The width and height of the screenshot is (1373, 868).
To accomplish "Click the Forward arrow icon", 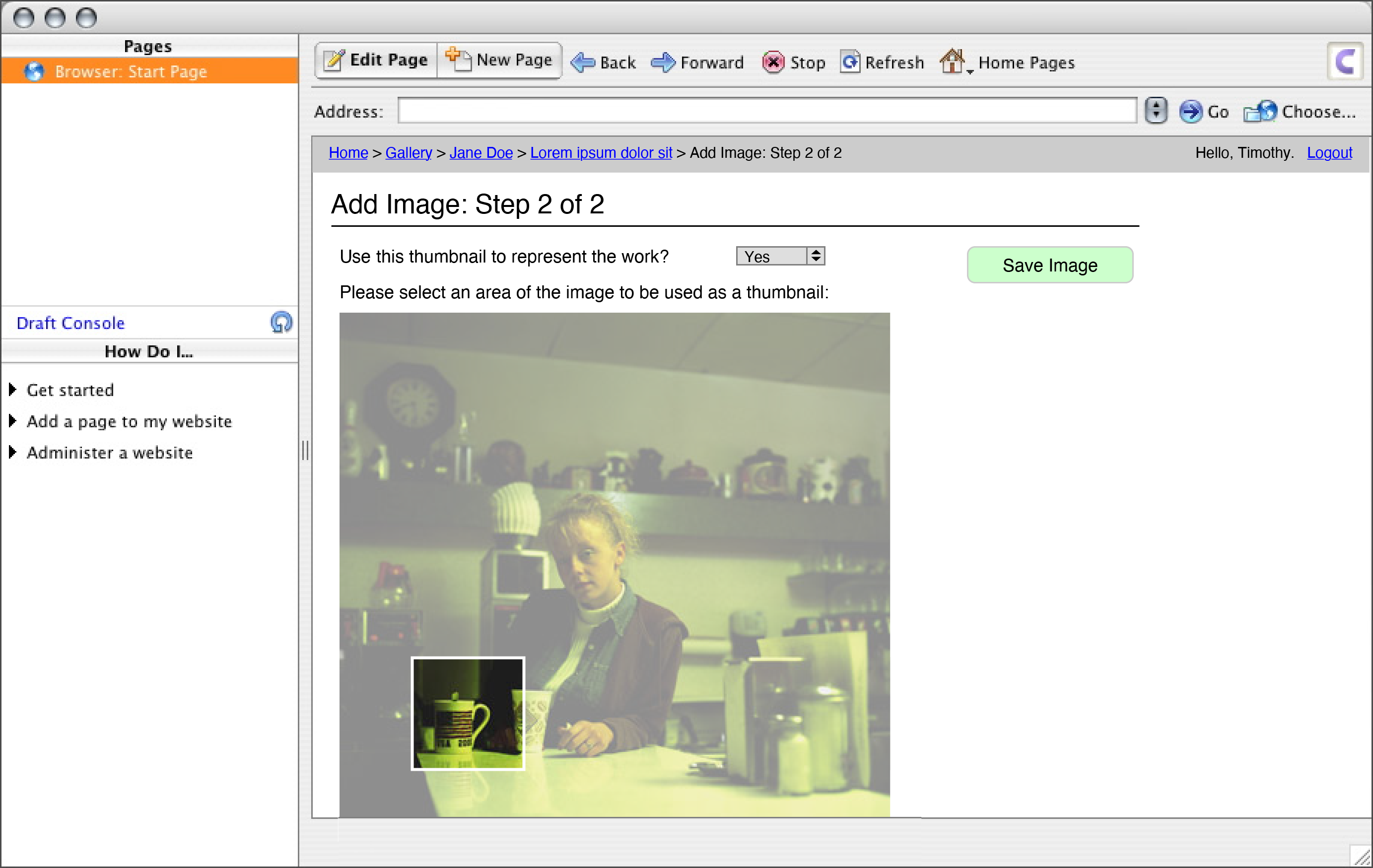I will click(663, 62).
